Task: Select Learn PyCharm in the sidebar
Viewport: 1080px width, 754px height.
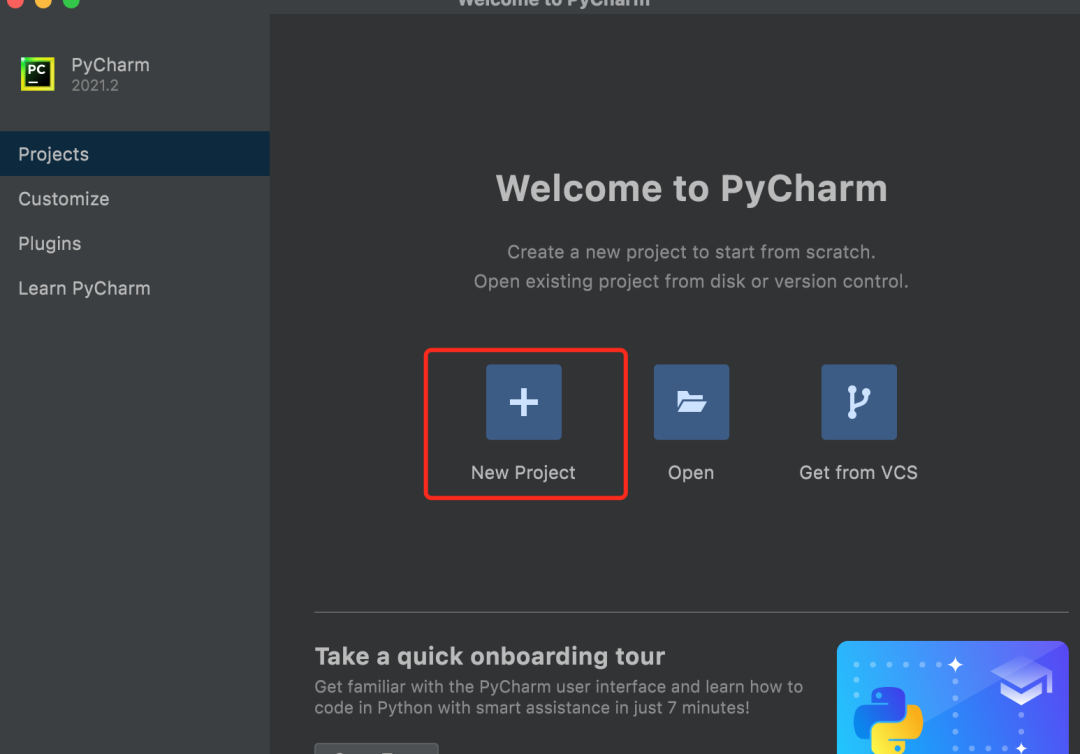Action: tap(84, 288)
